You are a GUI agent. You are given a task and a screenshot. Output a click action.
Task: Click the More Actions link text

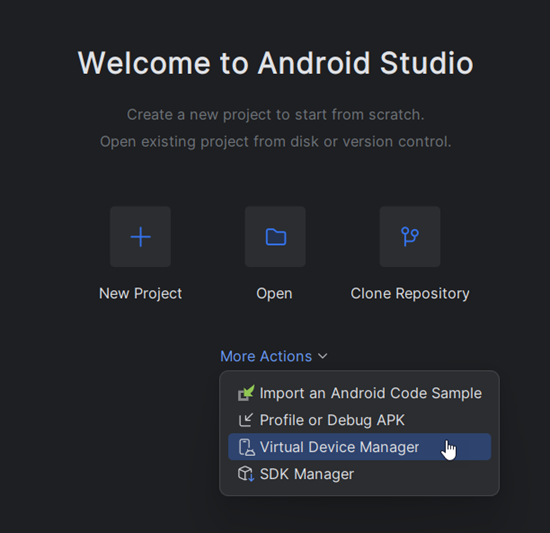(266, 356)
